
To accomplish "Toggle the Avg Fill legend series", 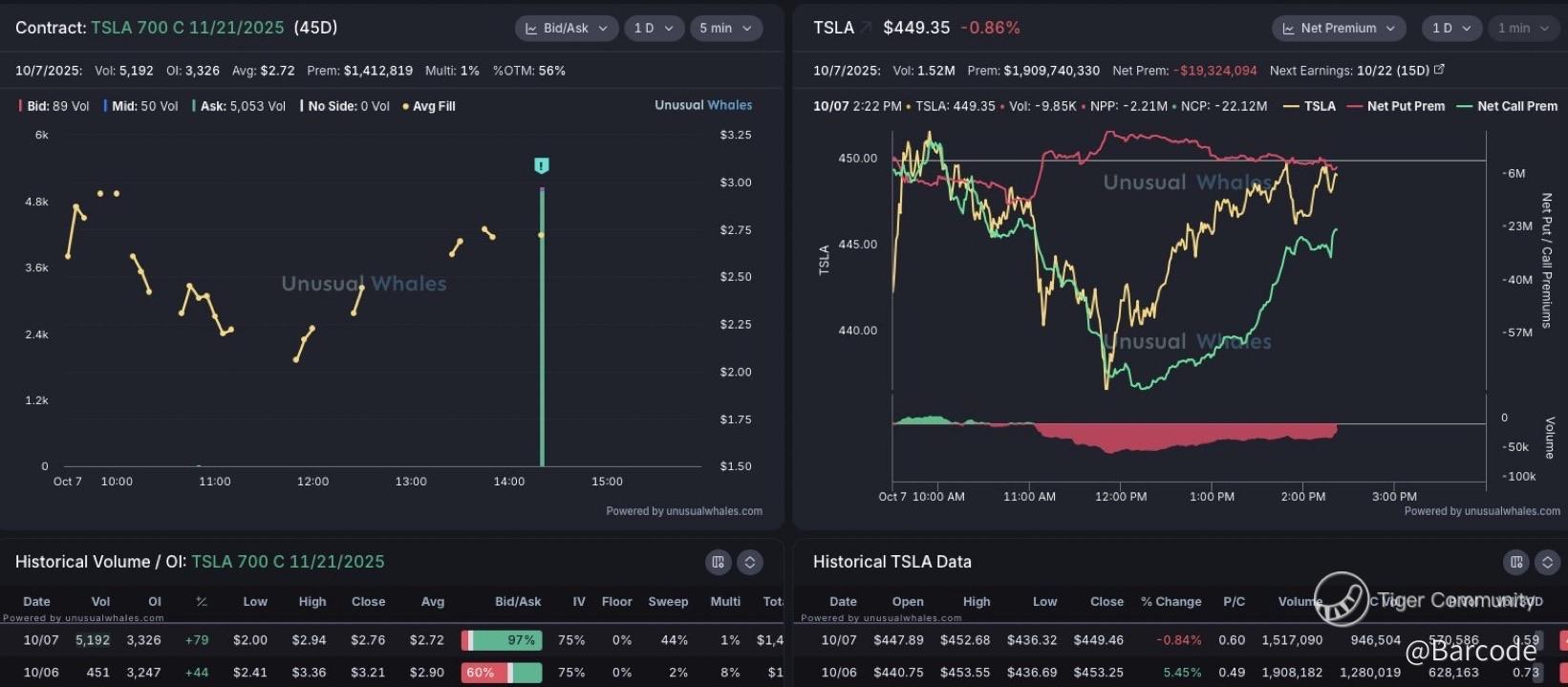I will point(429,106).
